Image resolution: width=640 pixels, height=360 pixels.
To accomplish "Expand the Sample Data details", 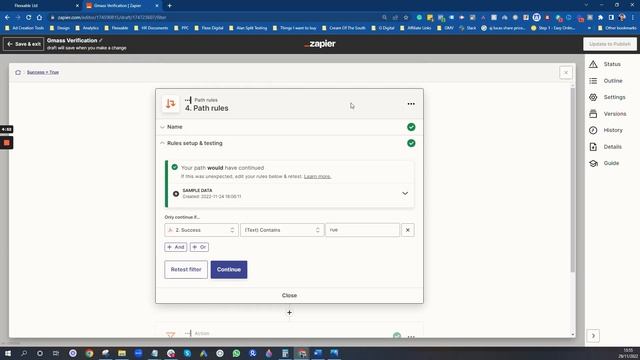I will (x=405, y=193).
